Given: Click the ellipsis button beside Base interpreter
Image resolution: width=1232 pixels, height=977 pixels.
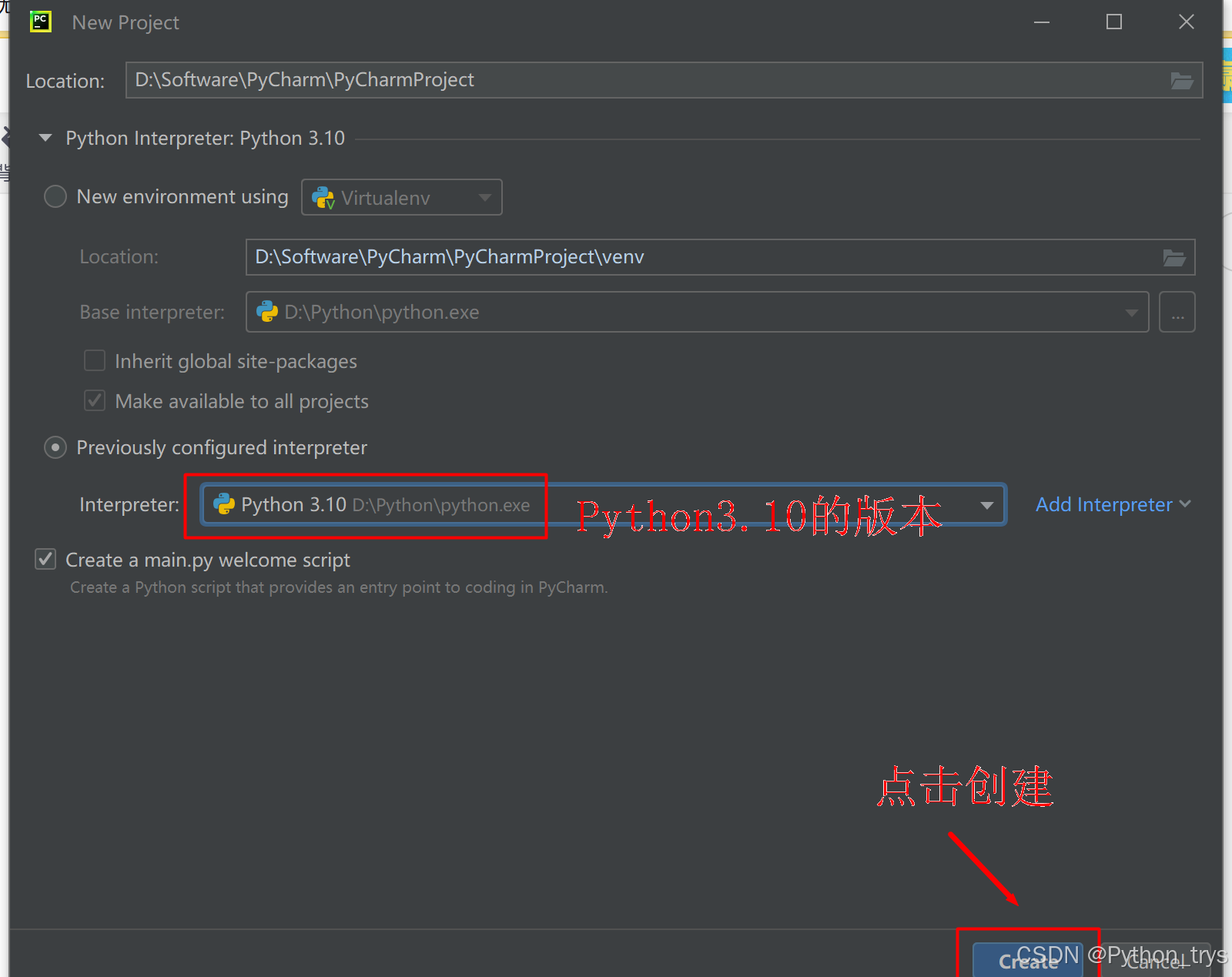Looking at the screenshot, I should tap(1177, 312).
